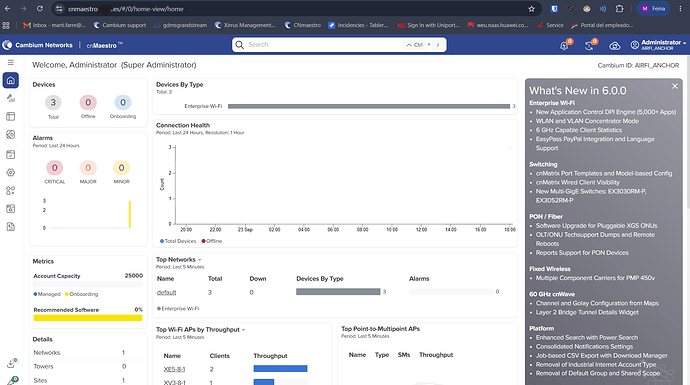Sort Wi-Fi APs by Clients column header
Viewport: 690px width, 385px height.
[220, 356]
